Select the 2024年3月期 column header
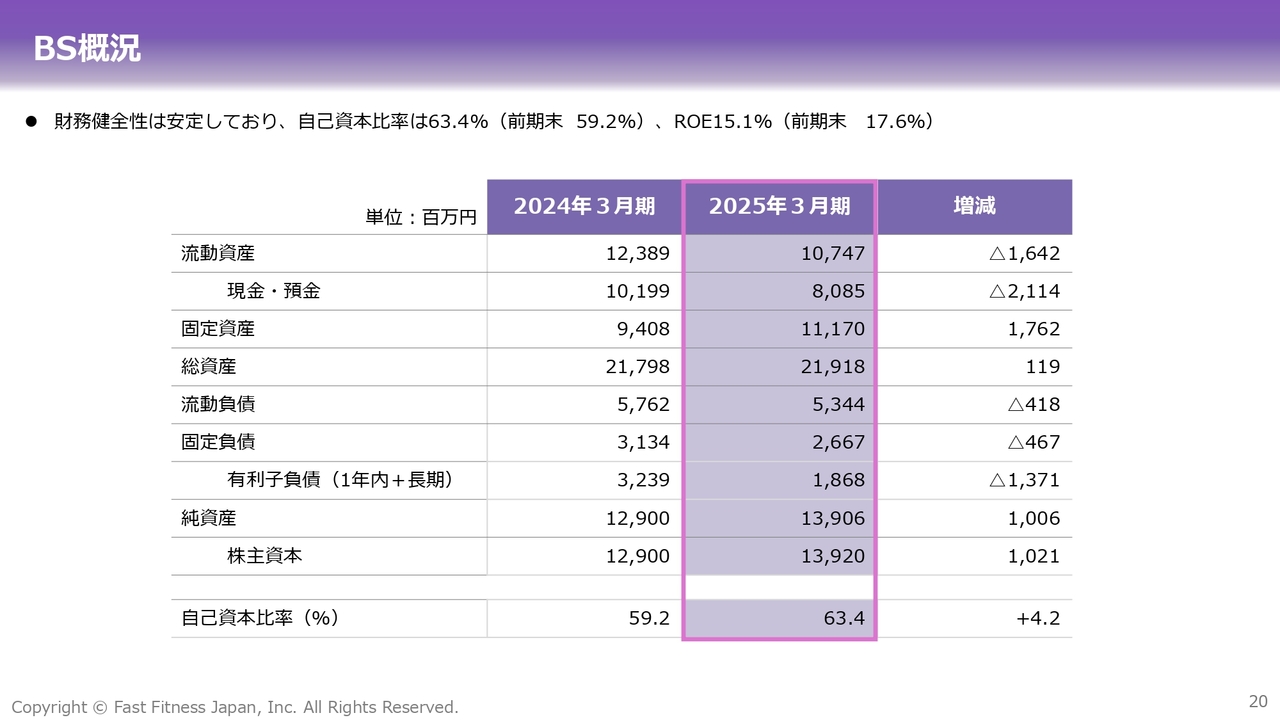This screenshot has height=720, width=1280. coord(584,206)
